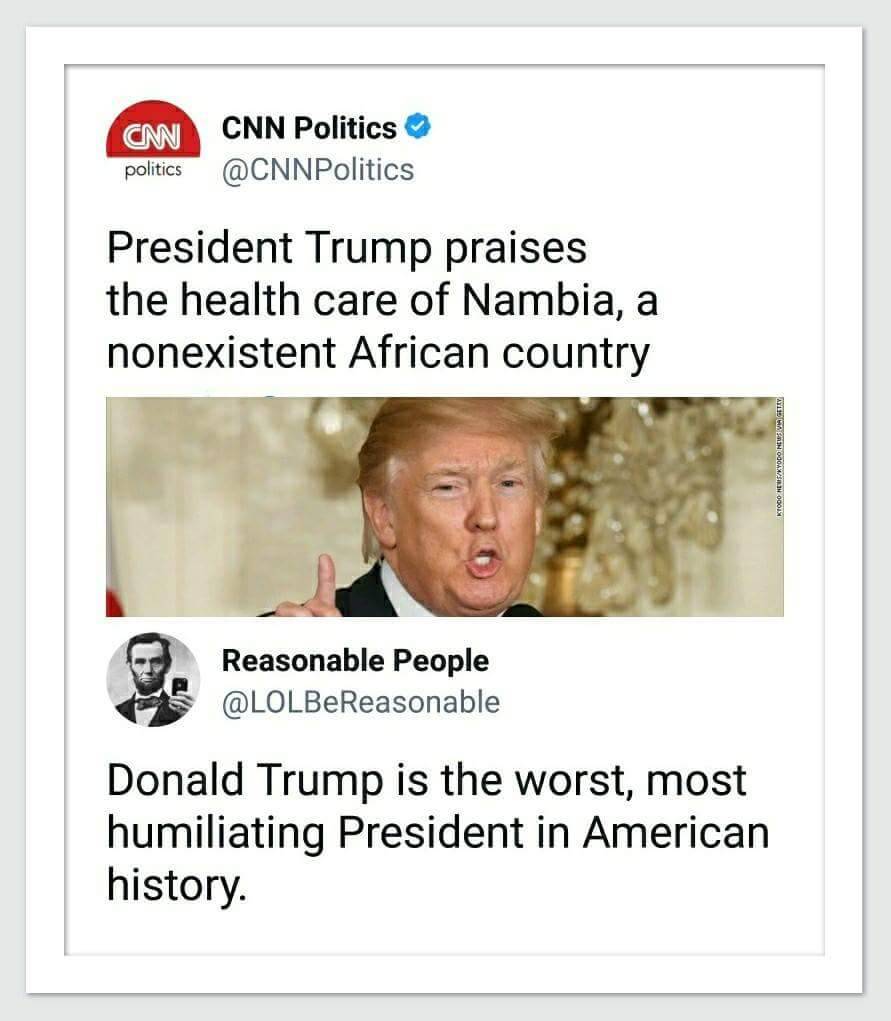Click the "President Trump praises" headline line

[346, 248]
